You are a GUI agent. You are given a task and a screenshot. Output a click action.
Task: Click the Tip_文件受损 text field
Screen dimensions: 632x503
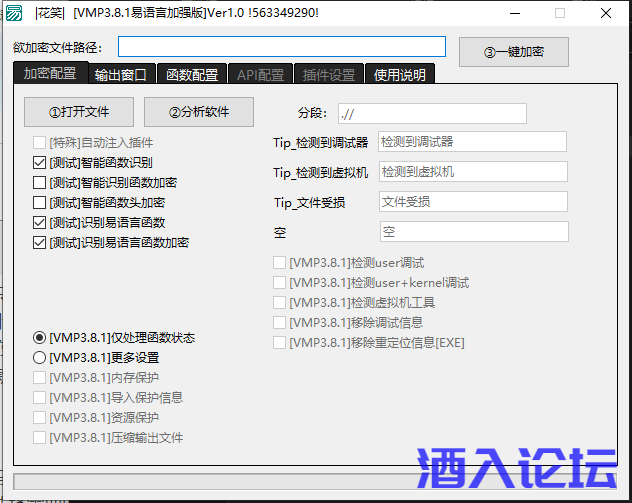473,202
